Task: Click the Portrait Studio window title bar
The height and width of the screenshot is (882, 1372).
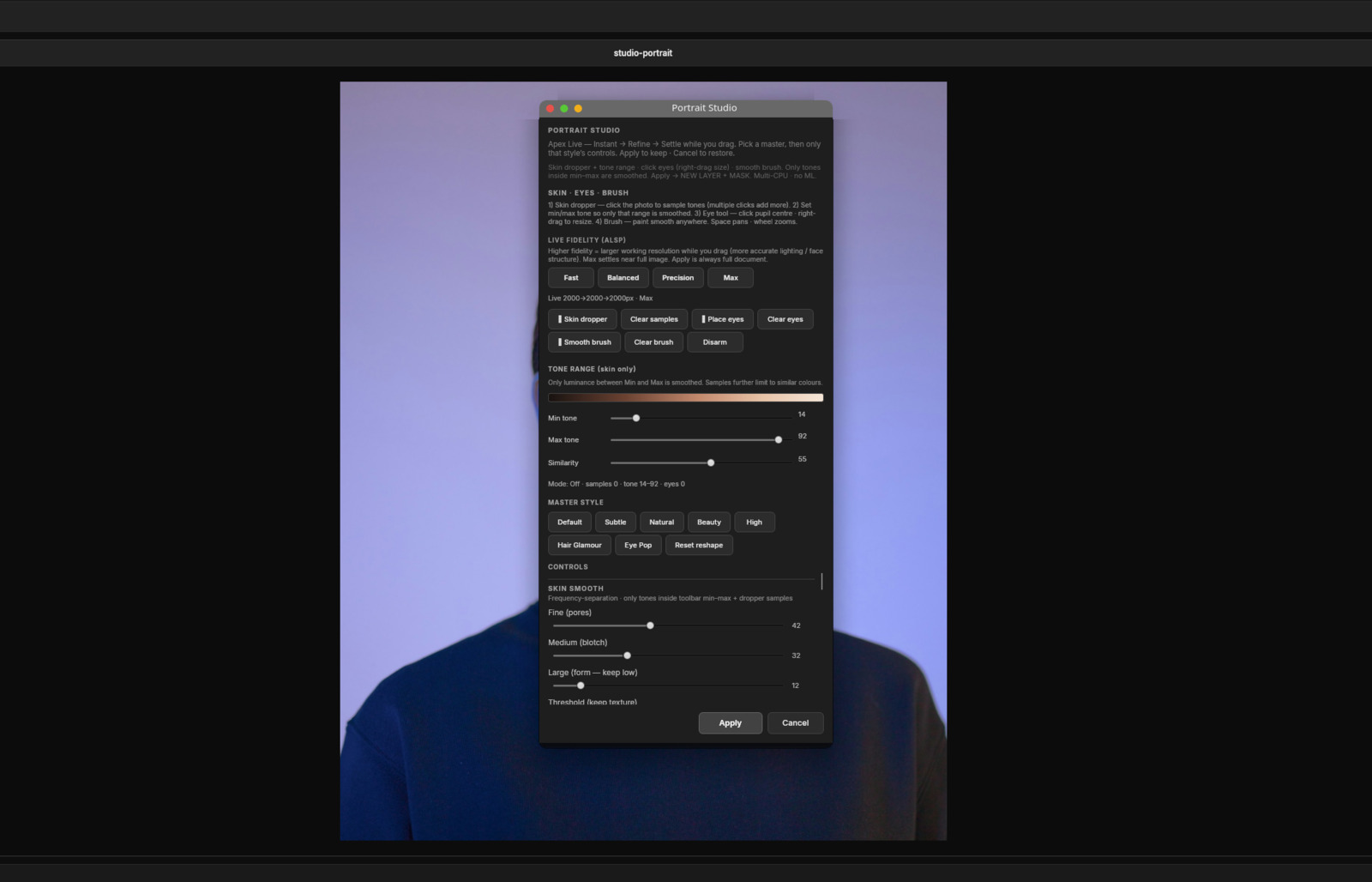Action: click(x=686, y=108)
